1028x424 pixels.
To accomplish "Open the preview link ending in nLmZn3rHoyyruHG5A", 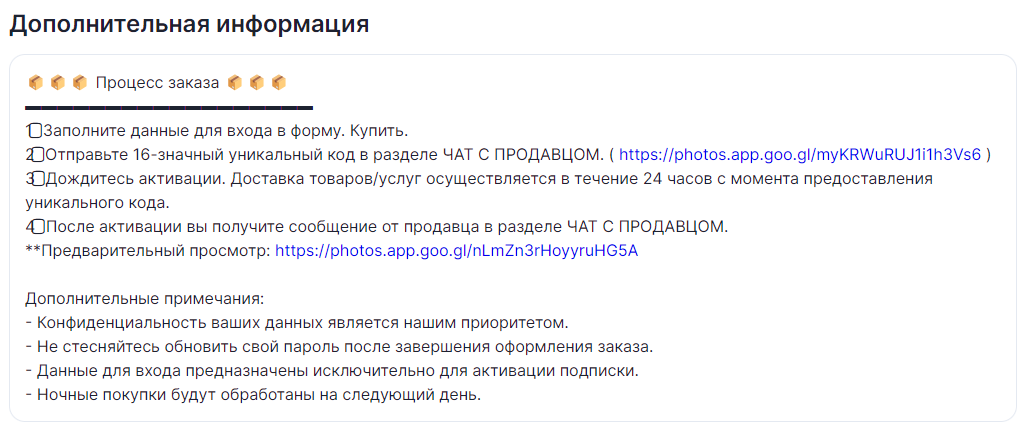I will 456,251.
